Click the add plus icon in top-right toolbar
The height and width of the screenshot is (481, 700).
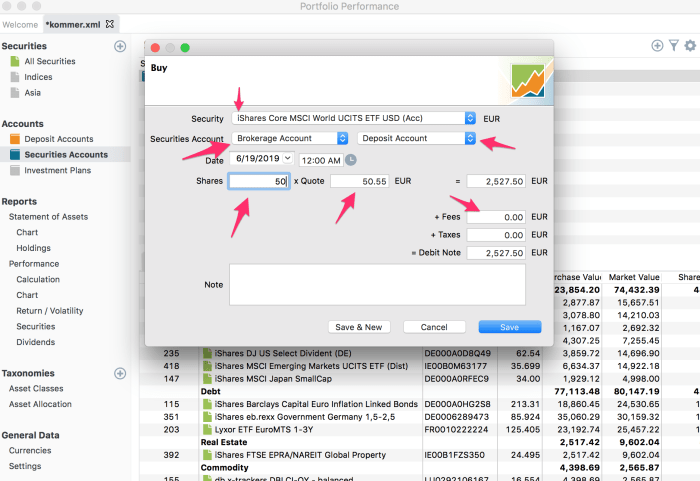(x=657, y=46)
